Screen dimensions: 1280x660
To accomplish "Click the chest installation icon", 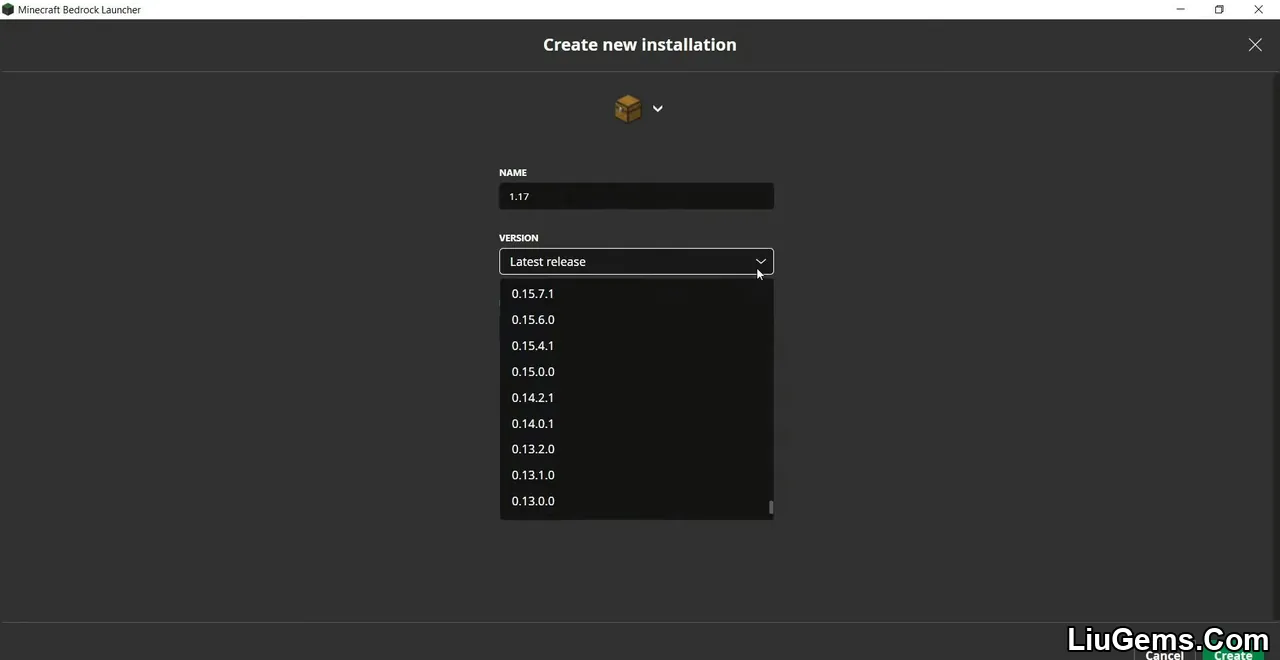I will (628, 108).
